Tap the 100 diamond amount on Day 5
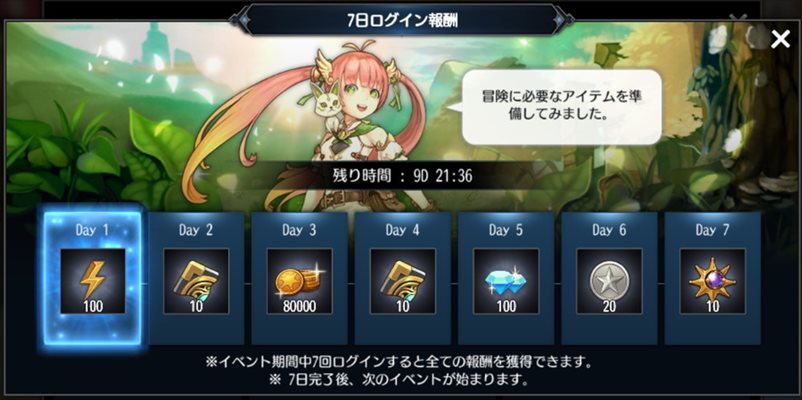 click(506, 306)
